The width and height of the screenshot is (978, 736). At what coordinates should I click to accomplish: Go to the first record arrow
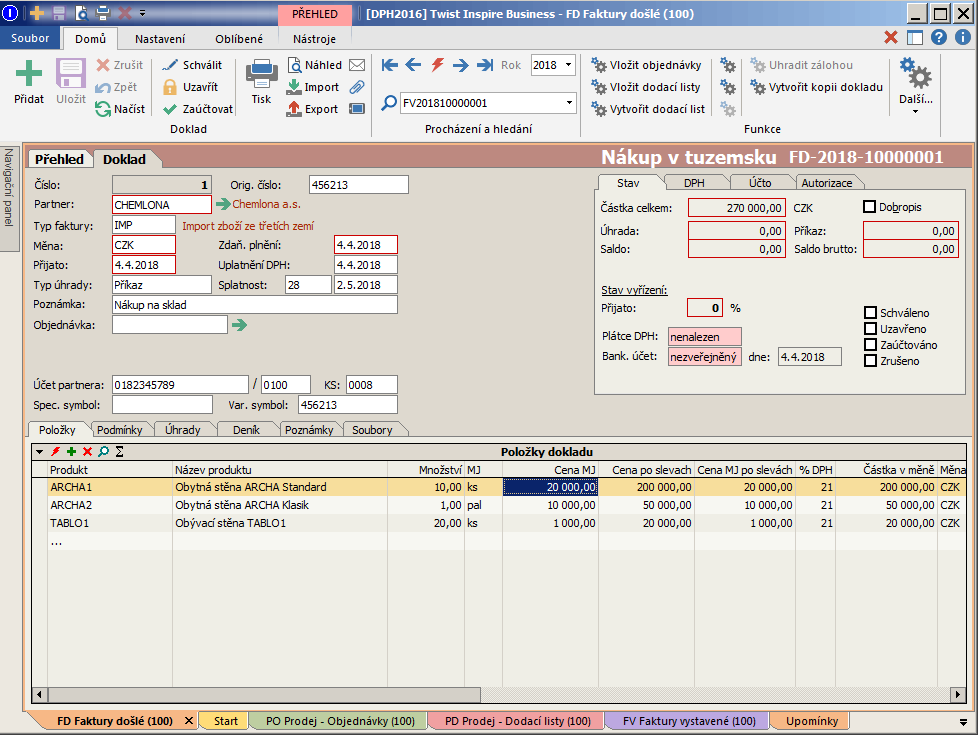(x=390, y=65)
